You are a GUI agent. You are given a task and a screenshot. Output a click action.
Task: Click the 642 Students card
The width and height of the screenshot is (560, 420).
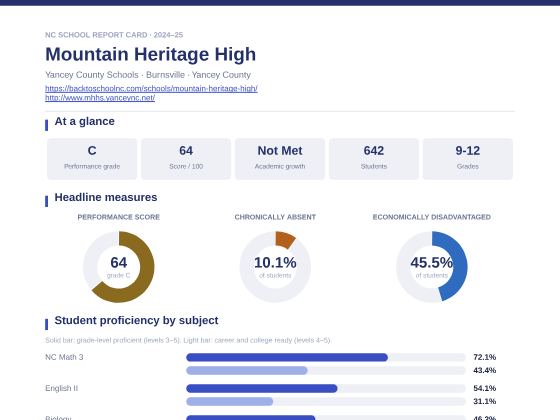pos(374,159)
